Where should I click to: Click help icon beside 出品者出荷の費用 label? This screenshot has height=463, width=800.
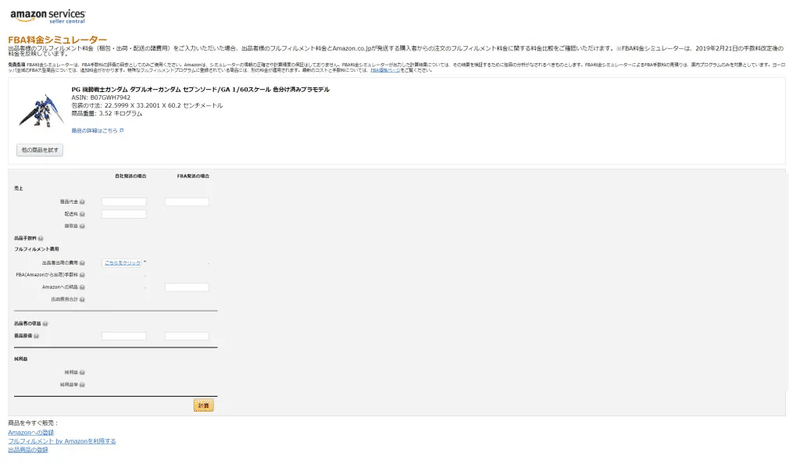[82, 263]
